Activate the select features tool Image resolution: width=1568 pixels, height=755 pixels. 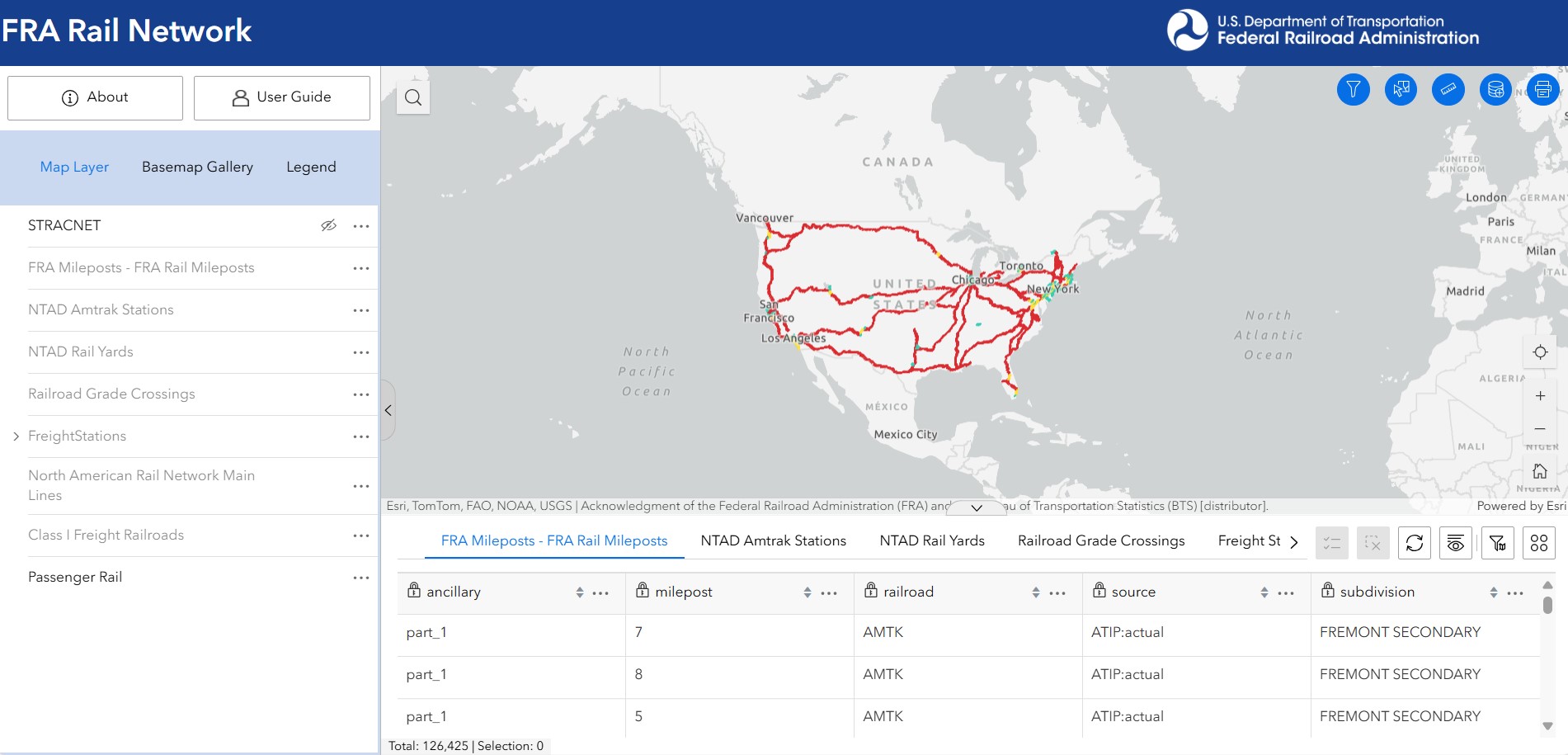coord(1401,89)
